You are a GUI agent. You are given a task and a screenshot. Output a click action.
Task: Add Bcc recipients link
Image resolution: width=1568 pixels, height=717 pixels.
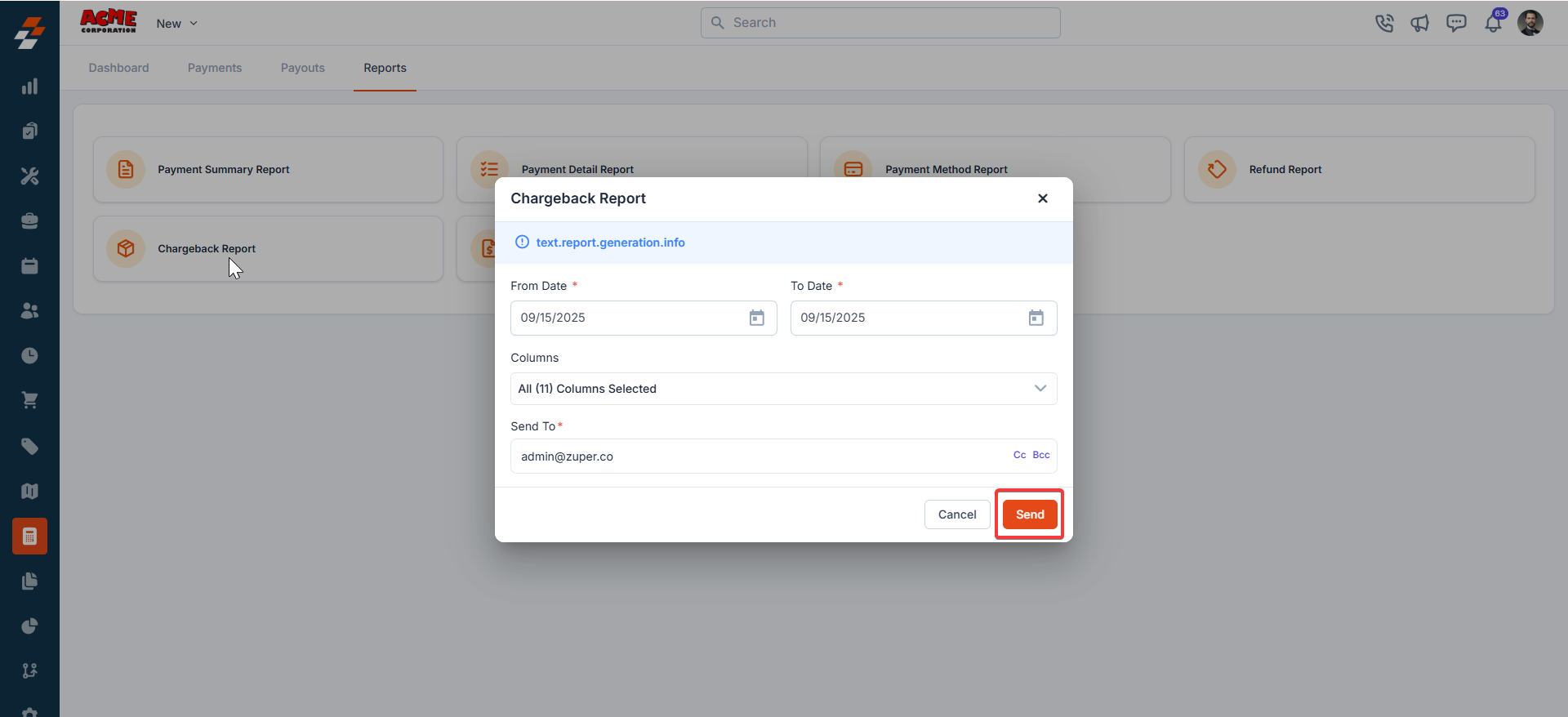tap(1041, 455)
